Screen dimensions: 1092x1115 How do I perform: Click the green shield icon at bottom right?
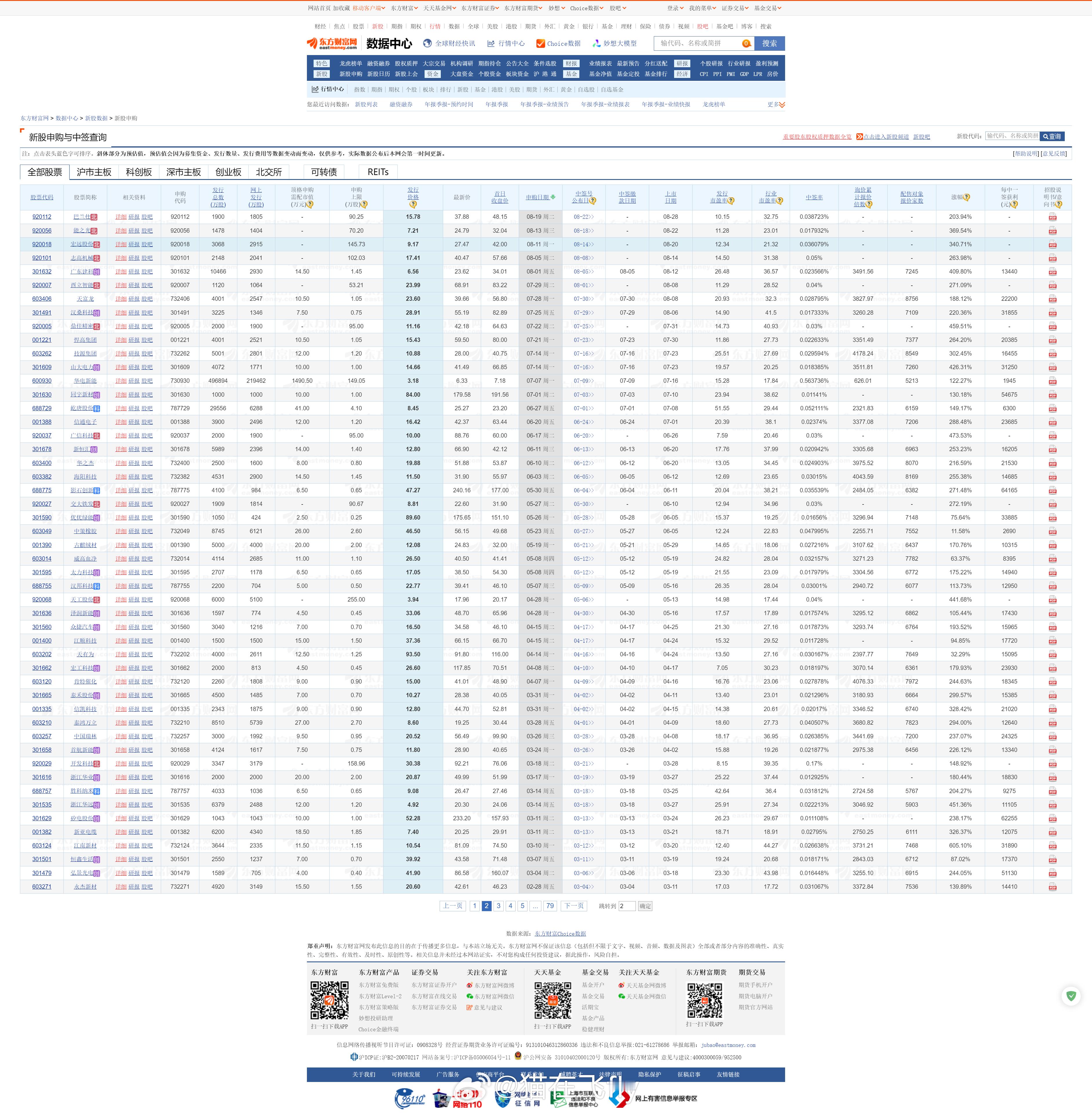(1071, 996)
